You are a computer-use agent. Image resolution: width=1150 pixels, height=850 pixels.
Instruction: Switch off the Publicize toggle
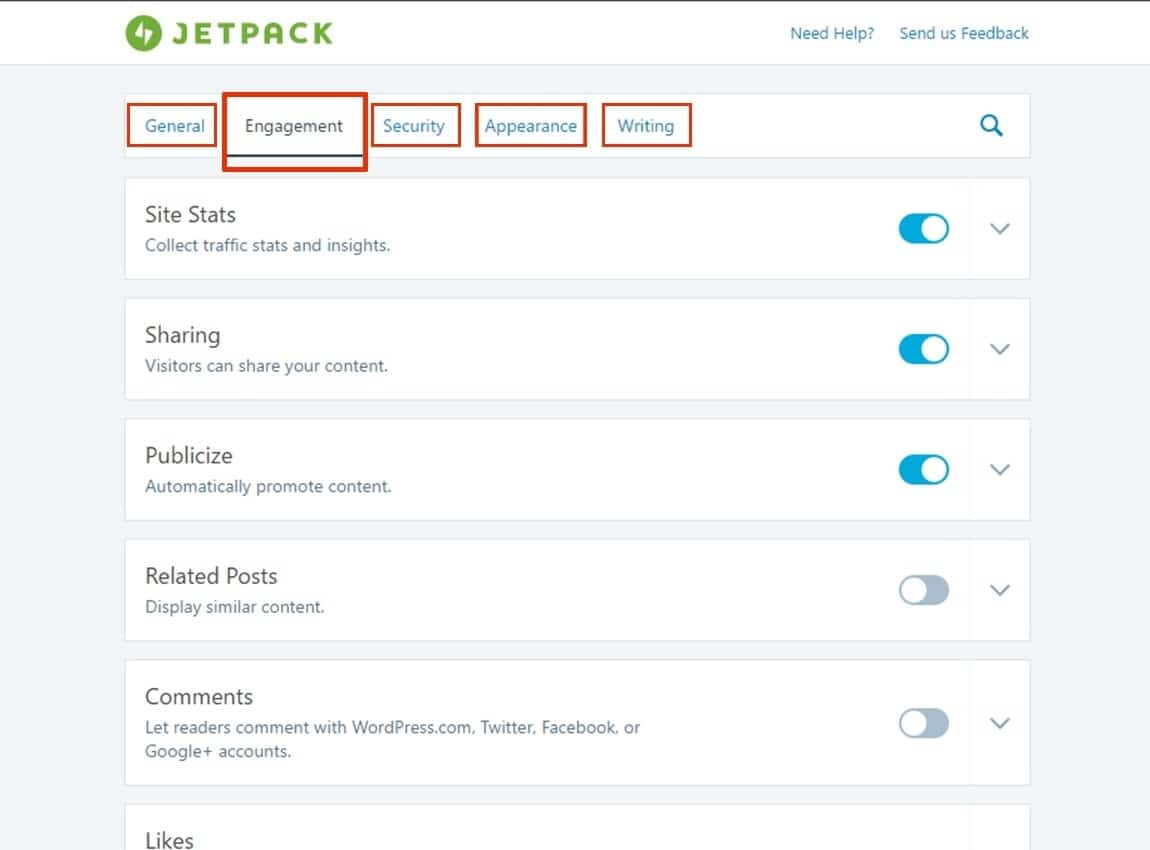[x=923, y=470]
